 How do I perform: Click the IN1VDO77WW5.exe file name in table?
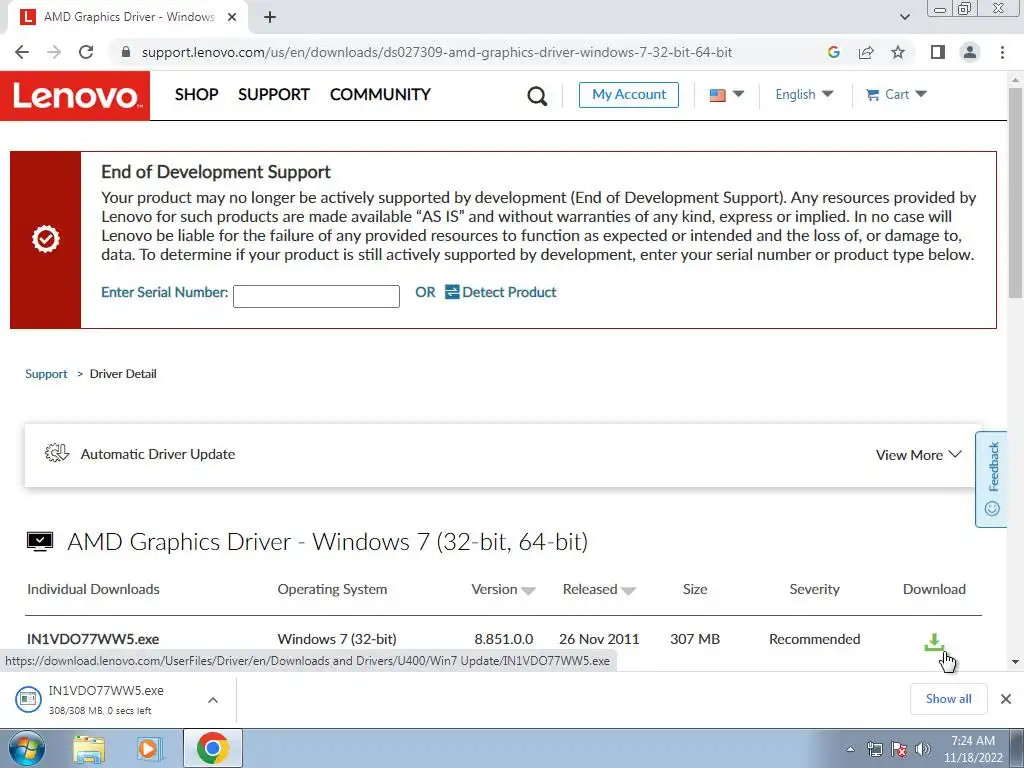tap(93, 639)
